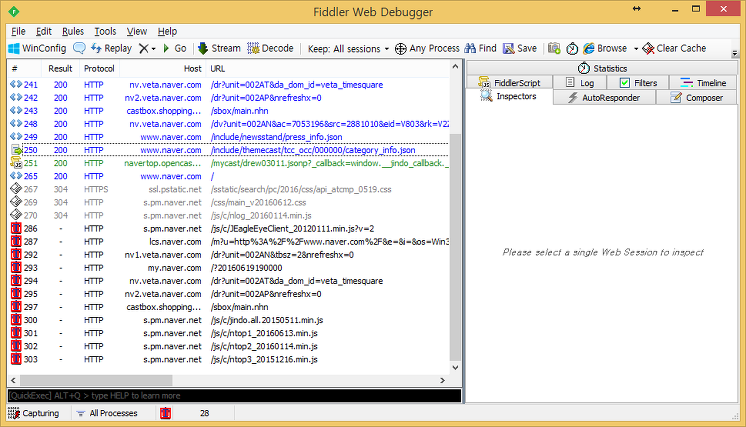Click the Go resume button

coord(175,49)
